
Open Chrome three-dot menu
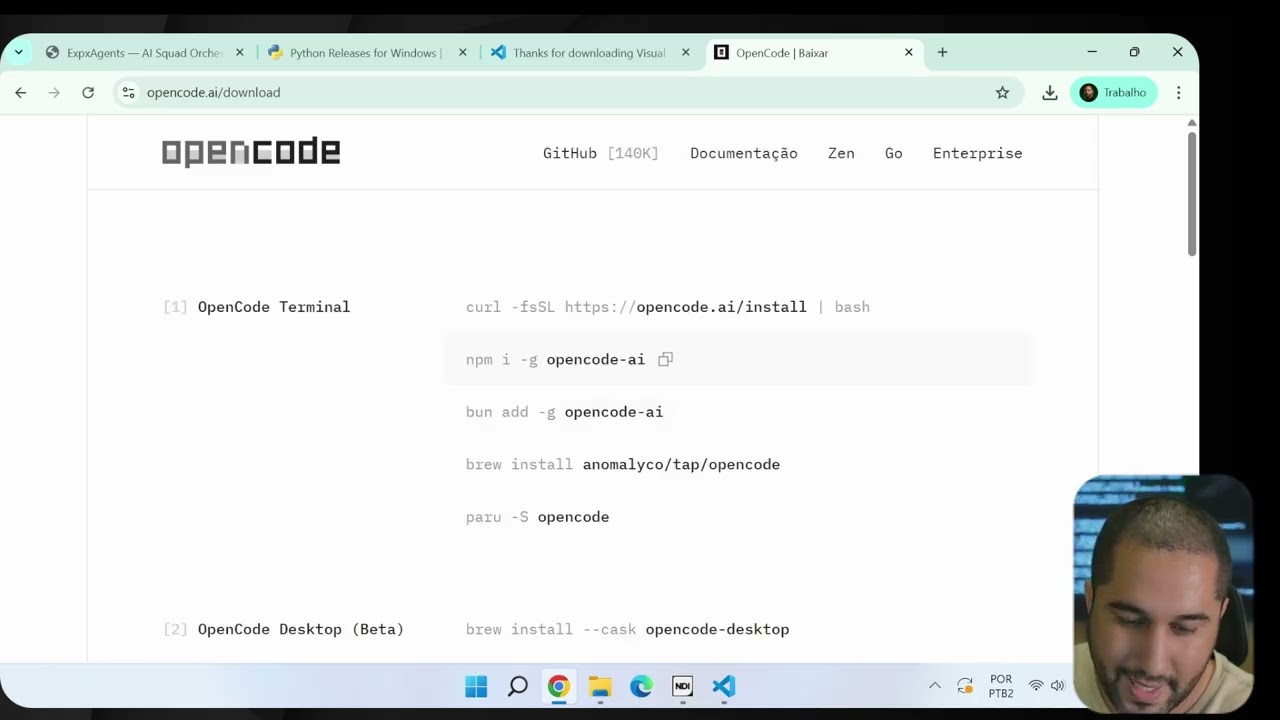click(1178, 92)
